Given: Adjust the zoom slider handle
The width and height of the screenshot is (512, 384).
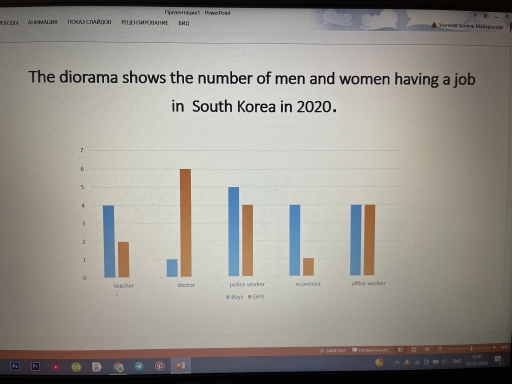Looking at the screenshot, I should (x=471, y=348).
